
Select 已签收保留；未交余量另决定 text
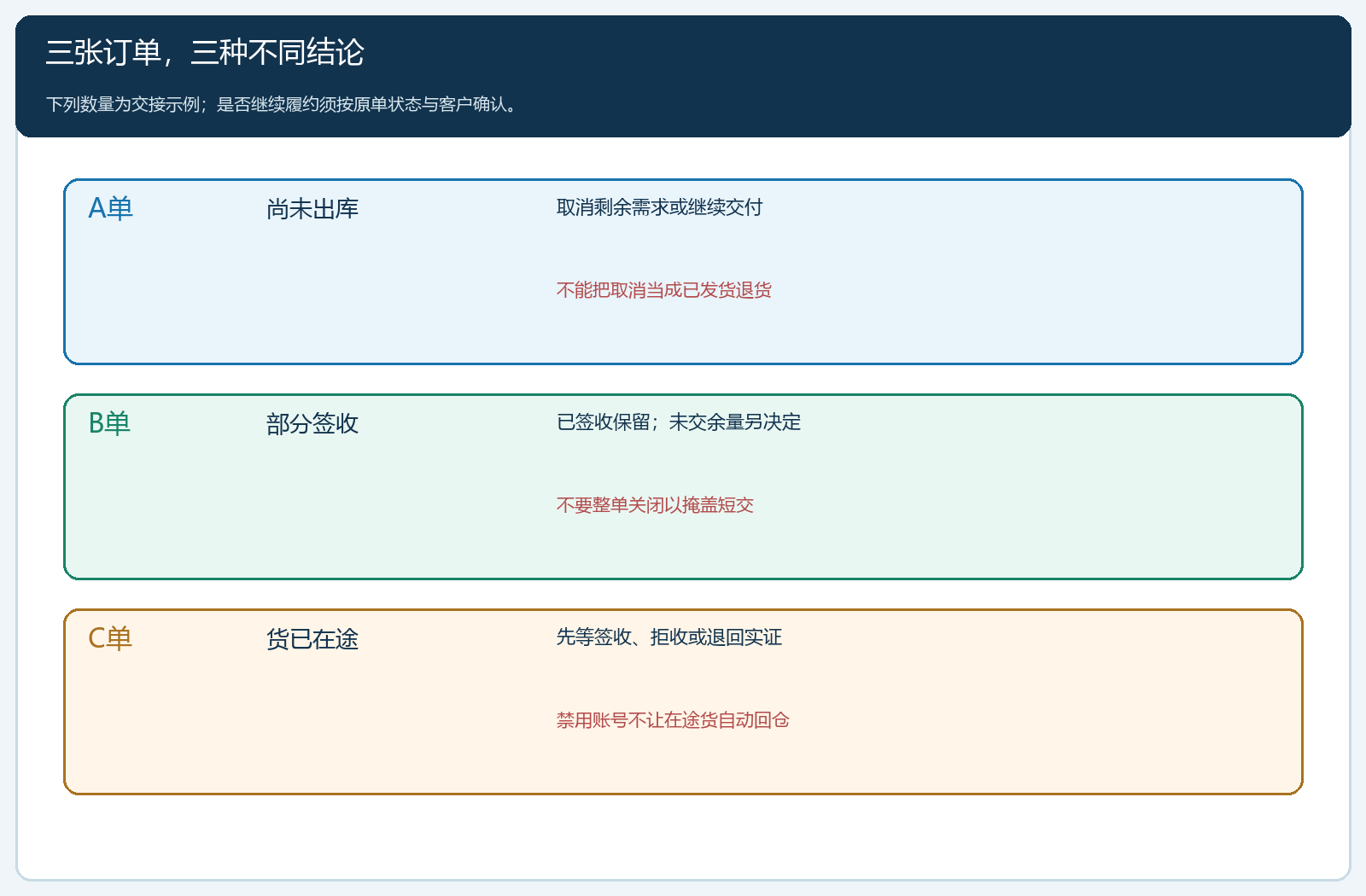click(x=679, y=422)
